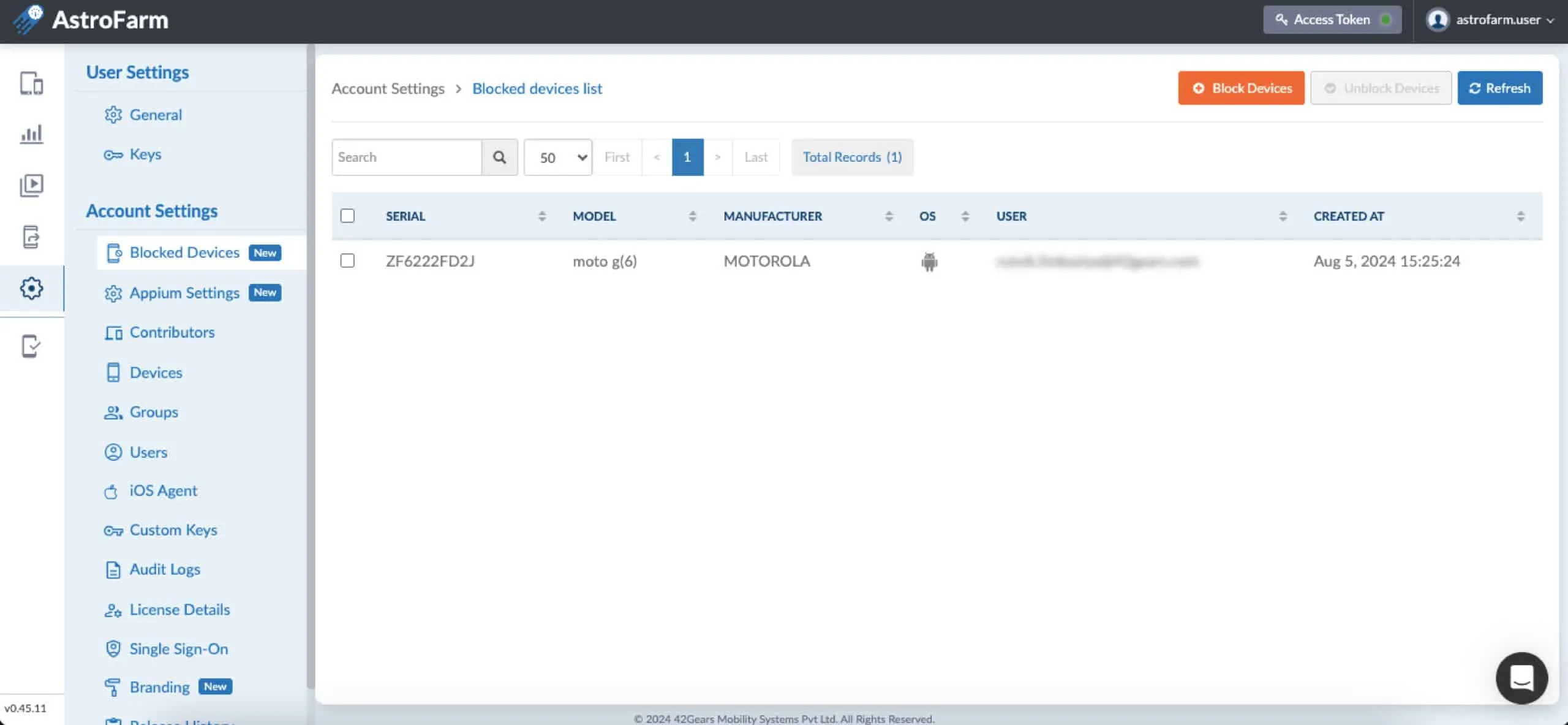Open iOS Agent menu item
This screenshot has width=1568, height=725.
150,491
